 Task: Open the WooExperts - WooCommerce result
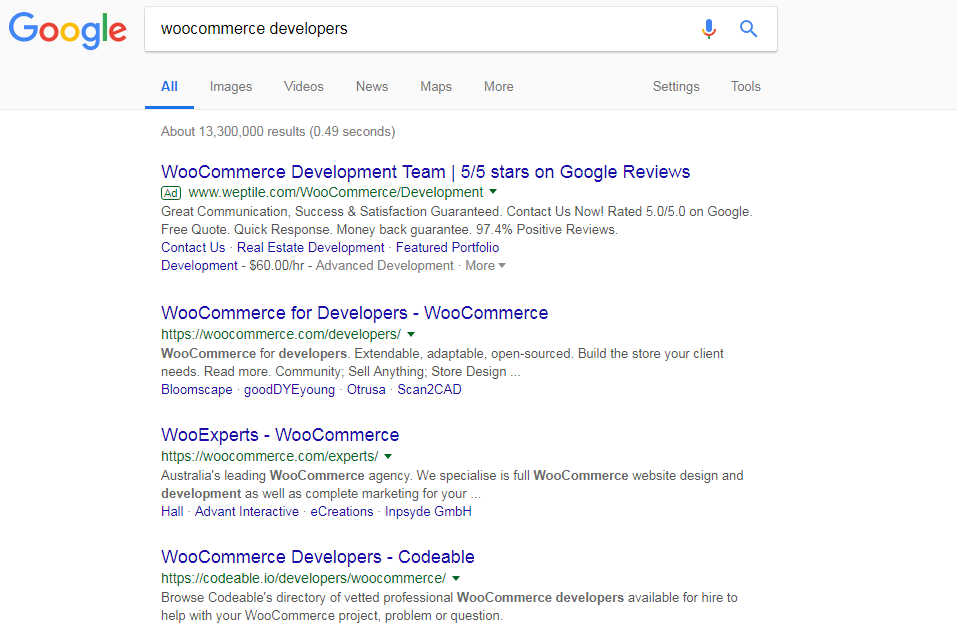click(x=280, y=435)
